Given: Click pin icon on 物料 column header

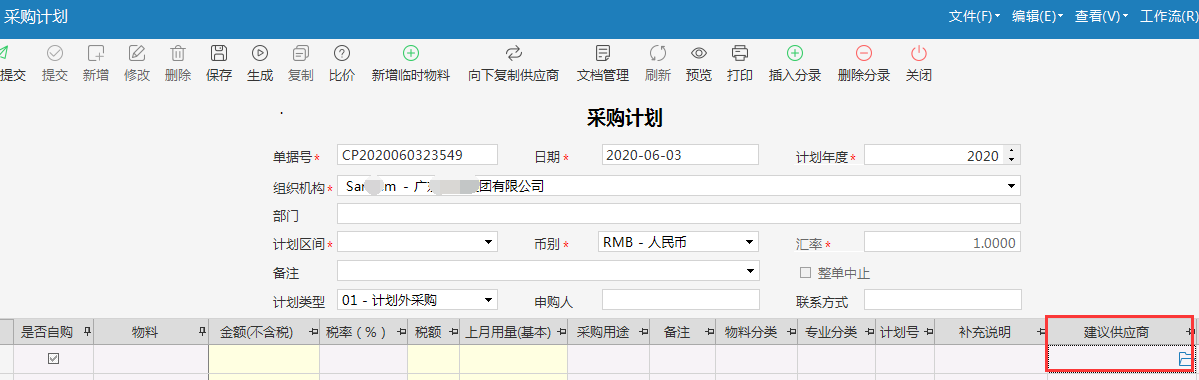Looking at the screenshot, I should [x=202, y=332].
